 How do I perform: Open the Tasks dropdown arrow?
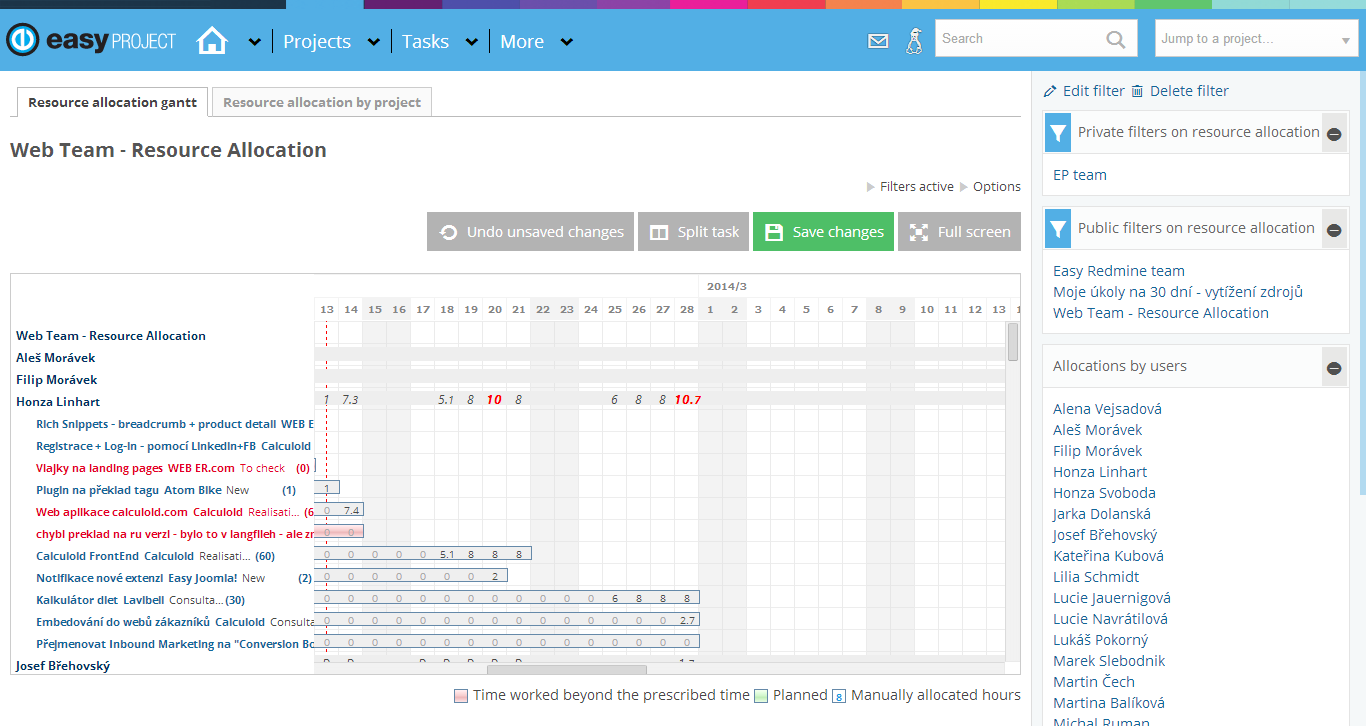coord(471,42)
